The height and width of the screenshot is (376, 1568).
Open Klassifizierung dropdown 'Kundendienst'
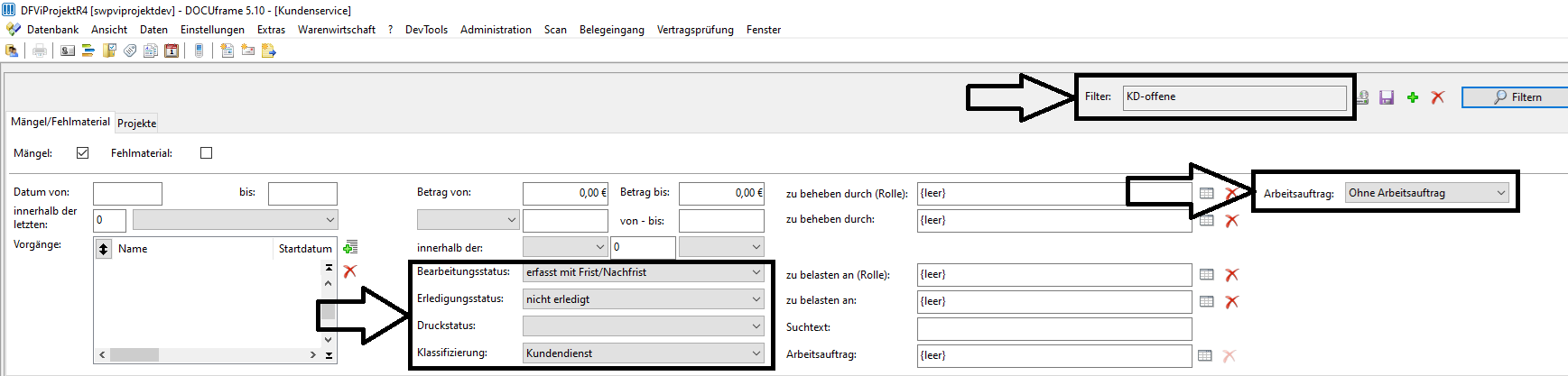644,353
